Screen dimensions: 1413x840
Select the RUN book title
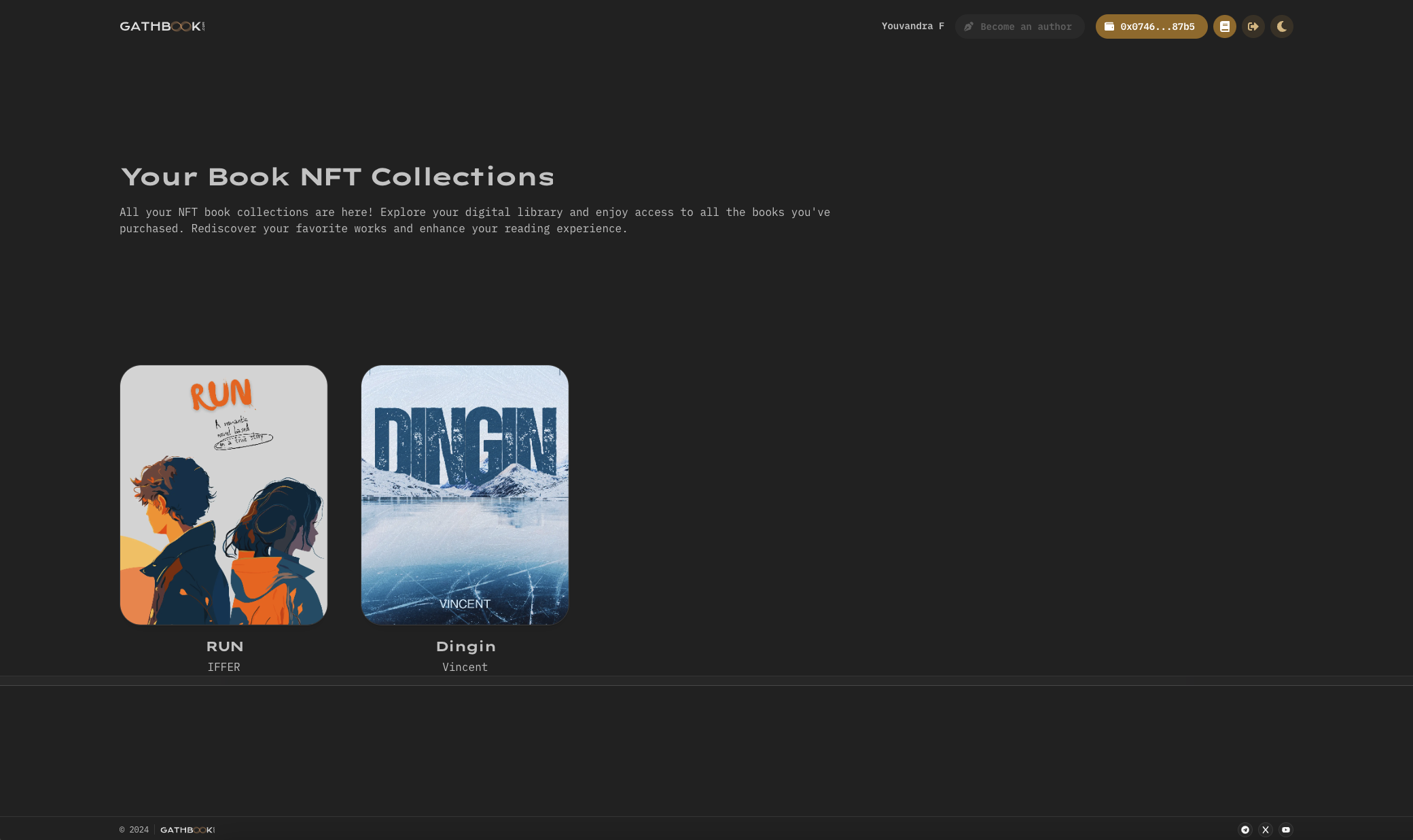pyautogui.click(x=225, y=646)
